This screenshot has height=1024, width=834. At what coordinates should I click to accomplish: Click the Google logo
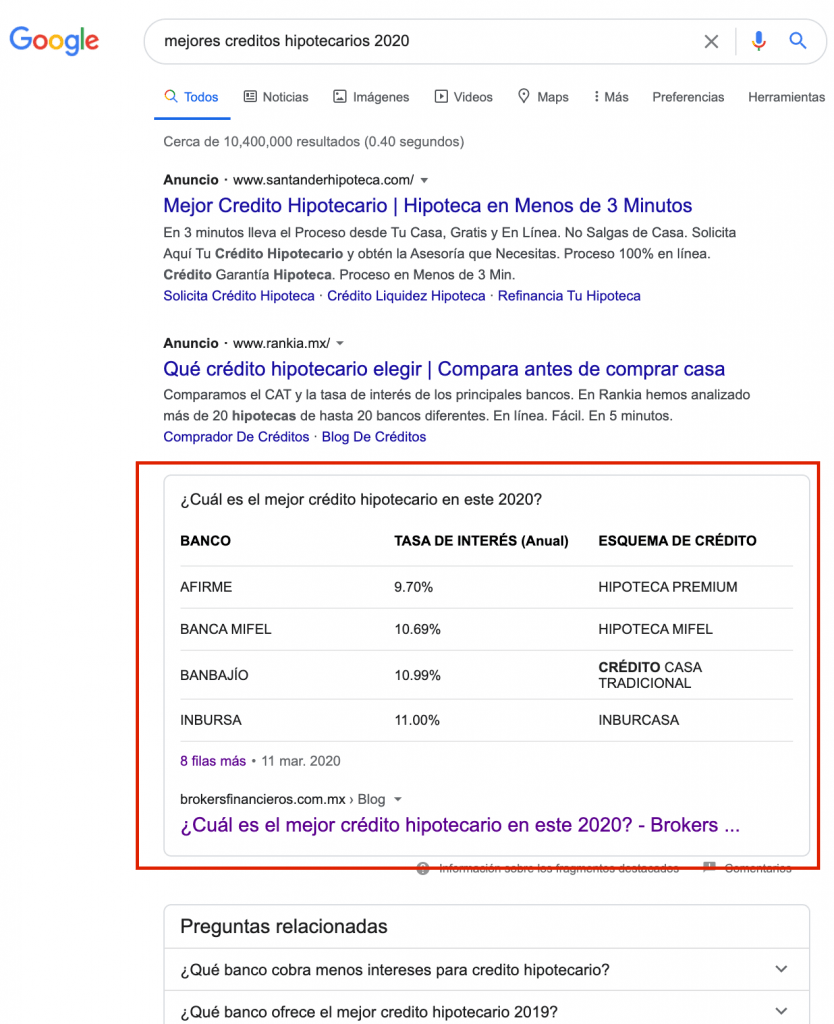tap(54, 40)
